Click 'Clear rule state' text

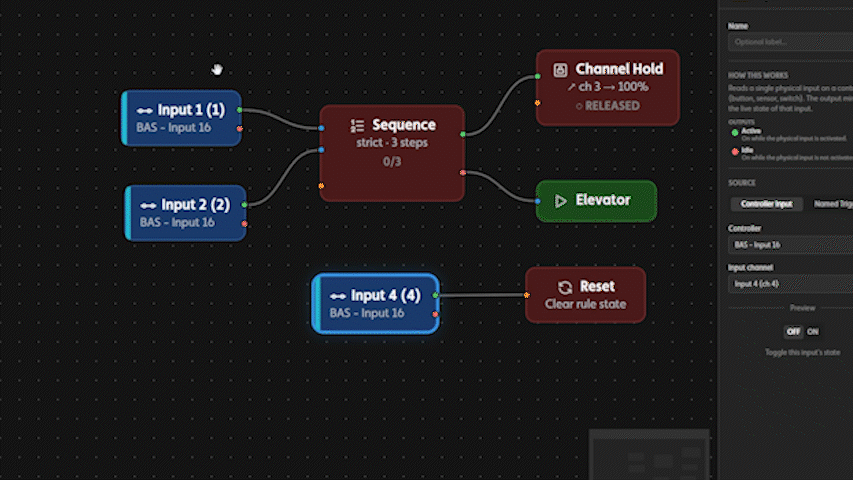585,305
